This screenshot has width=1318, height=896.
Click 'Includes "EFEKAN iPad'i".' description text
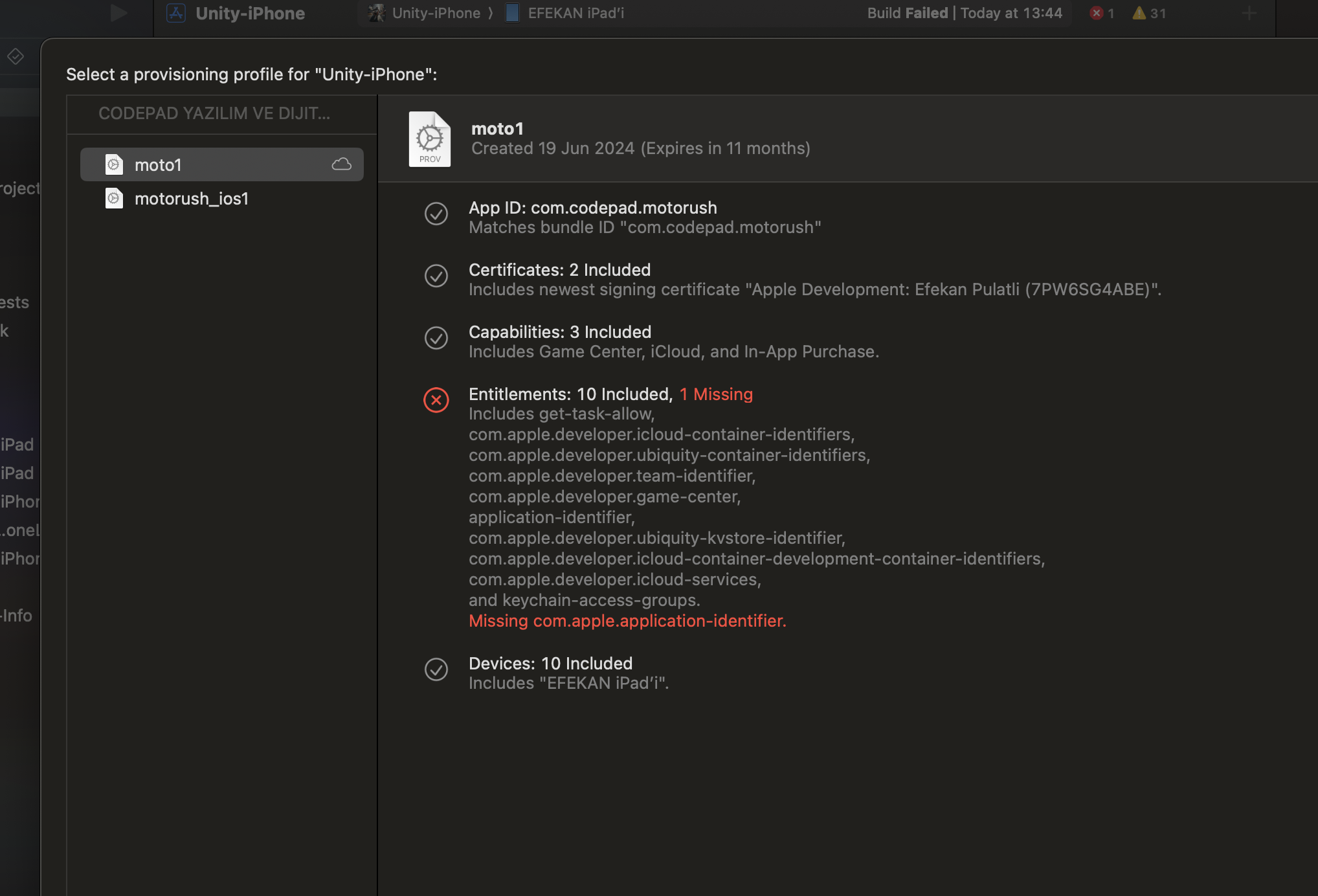569,683
